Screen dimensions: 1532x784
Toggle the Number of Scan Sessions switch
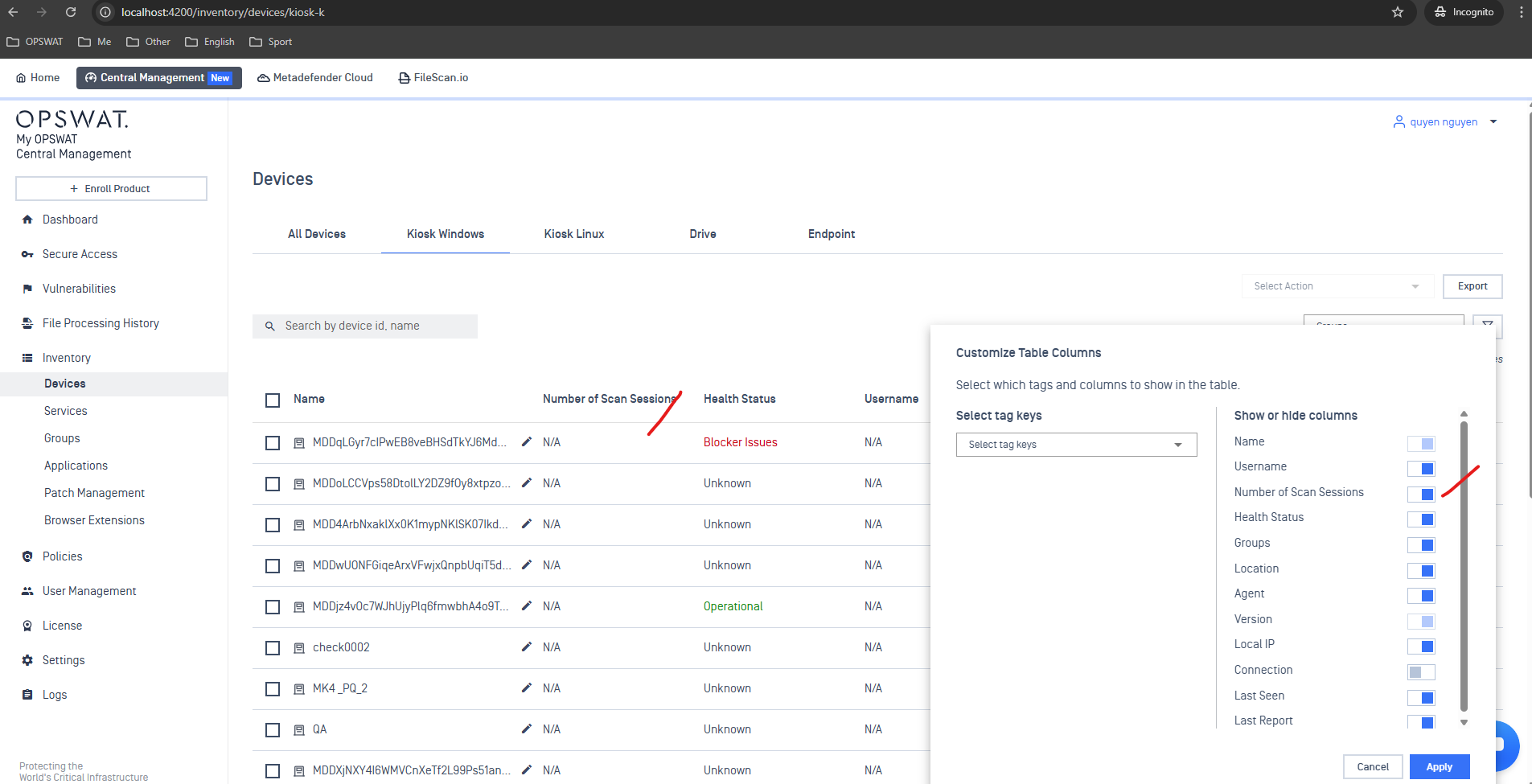click(x=1421, y=495)
